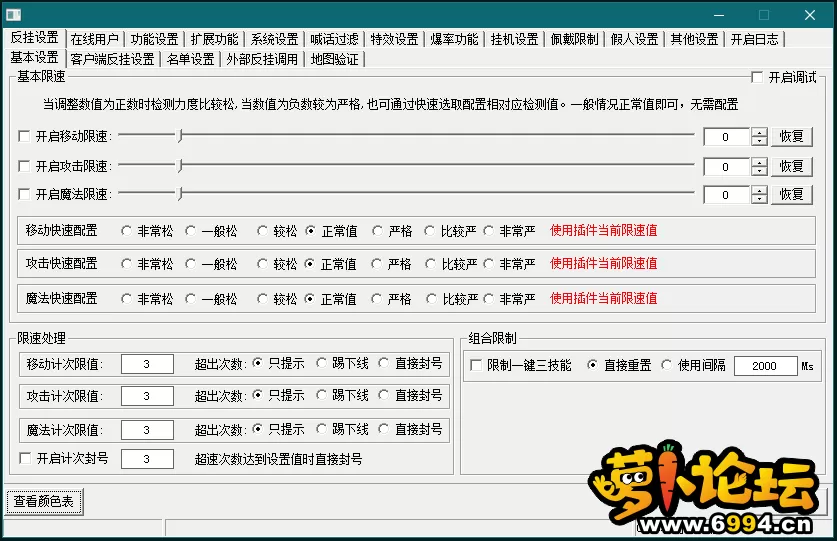837x541 pixels.
Task: Select 一般松 for 攻击快速配置
Action: [191, 264]
